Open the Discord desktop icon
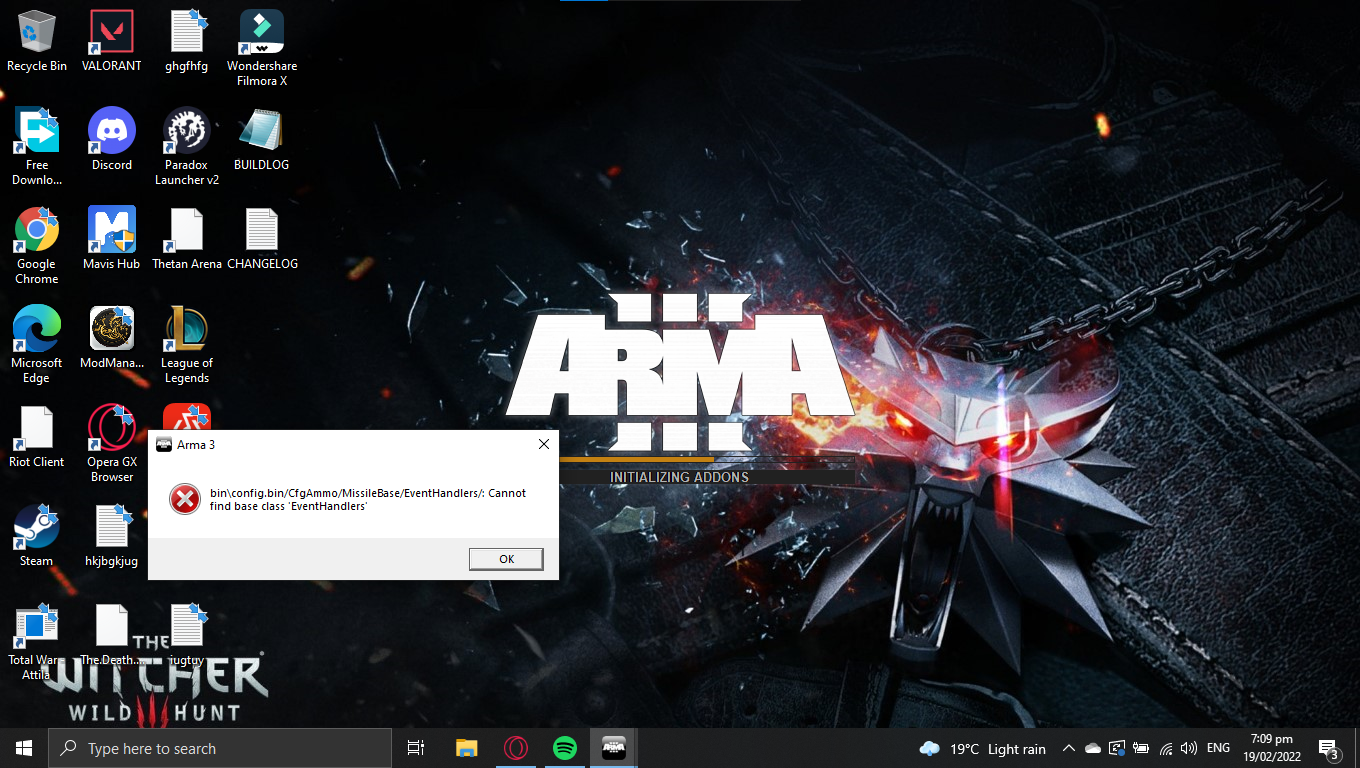 click(111, 133)
